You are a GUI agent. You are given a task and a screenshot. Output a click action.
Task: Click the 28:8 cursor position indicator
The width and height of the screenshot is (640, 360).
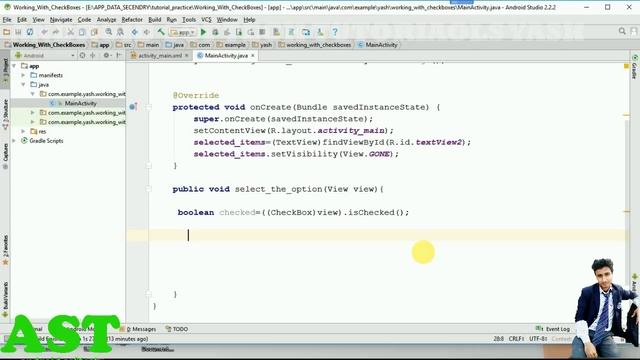[x=498, y=339]
